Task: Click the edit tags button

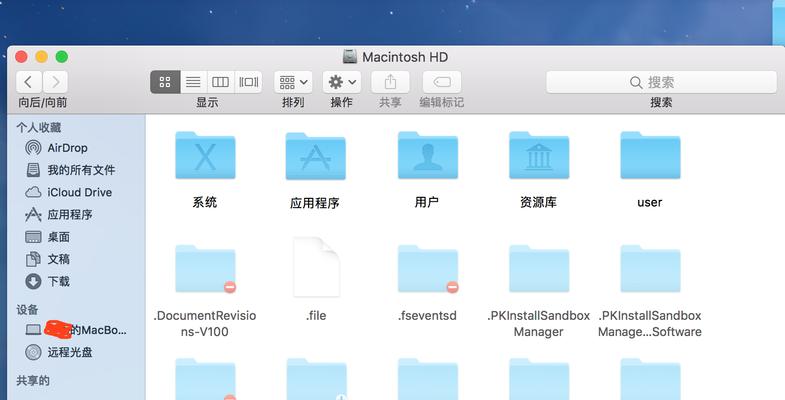Action: pyautogui.click(x=441, y=82)
